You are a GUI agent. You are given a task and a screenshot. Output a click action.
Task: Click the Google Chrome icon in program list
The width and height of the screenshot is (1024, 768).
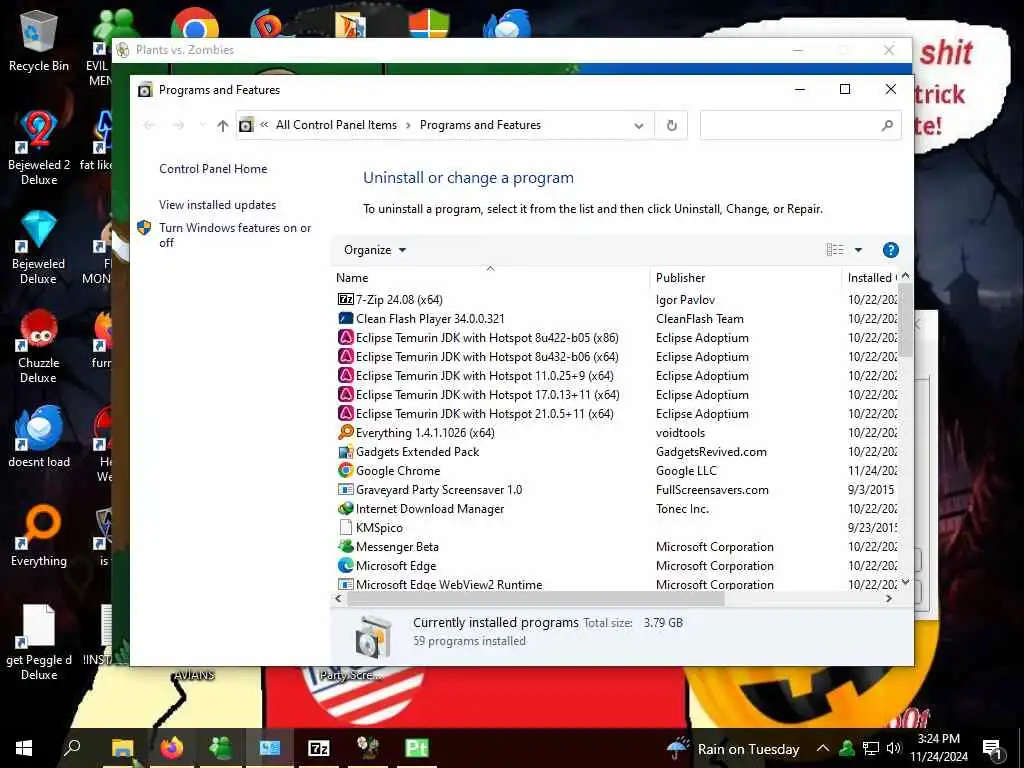tap(345, 470)
